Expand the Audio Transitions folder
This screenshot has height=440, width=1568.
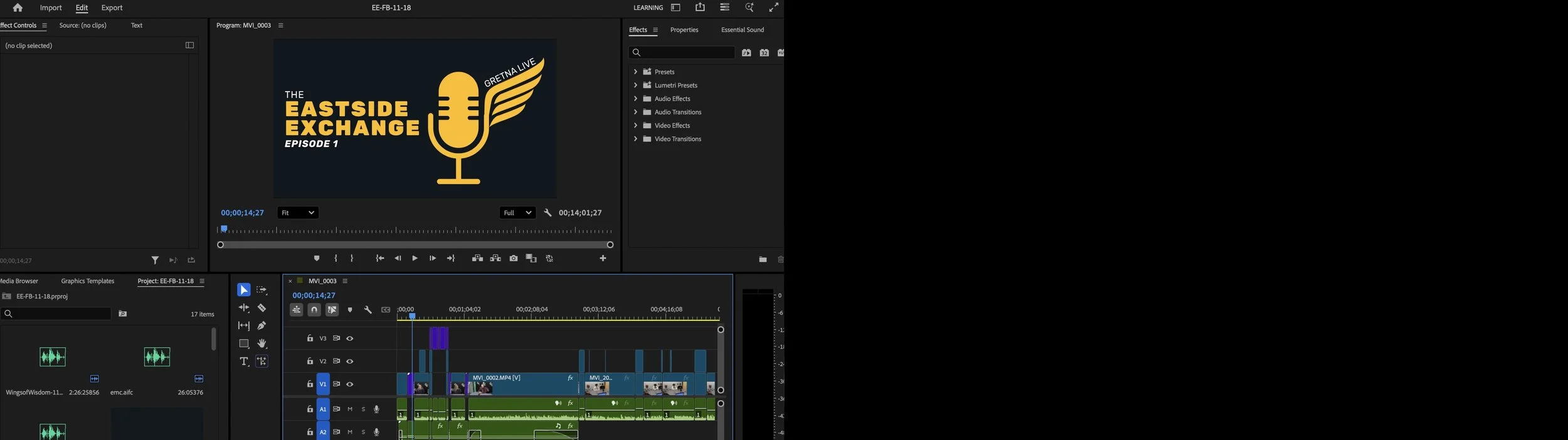(635, 112)
